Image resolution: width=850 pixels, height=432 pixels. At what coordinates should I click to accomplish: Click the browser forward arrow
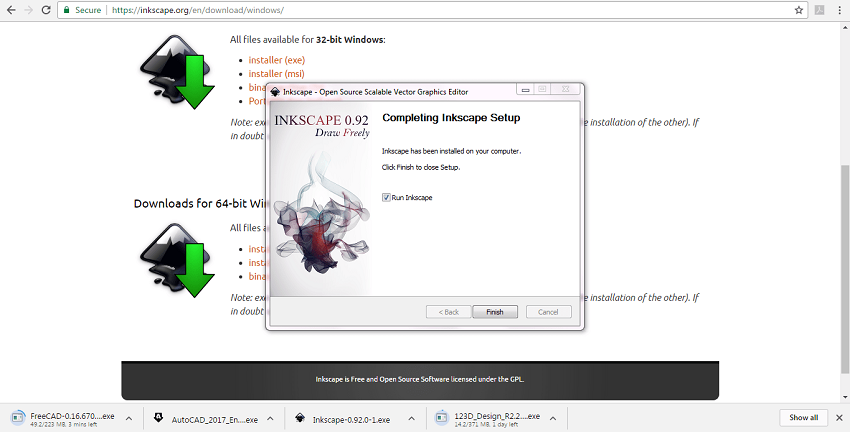pyautogui.click(x=29, y=10)
